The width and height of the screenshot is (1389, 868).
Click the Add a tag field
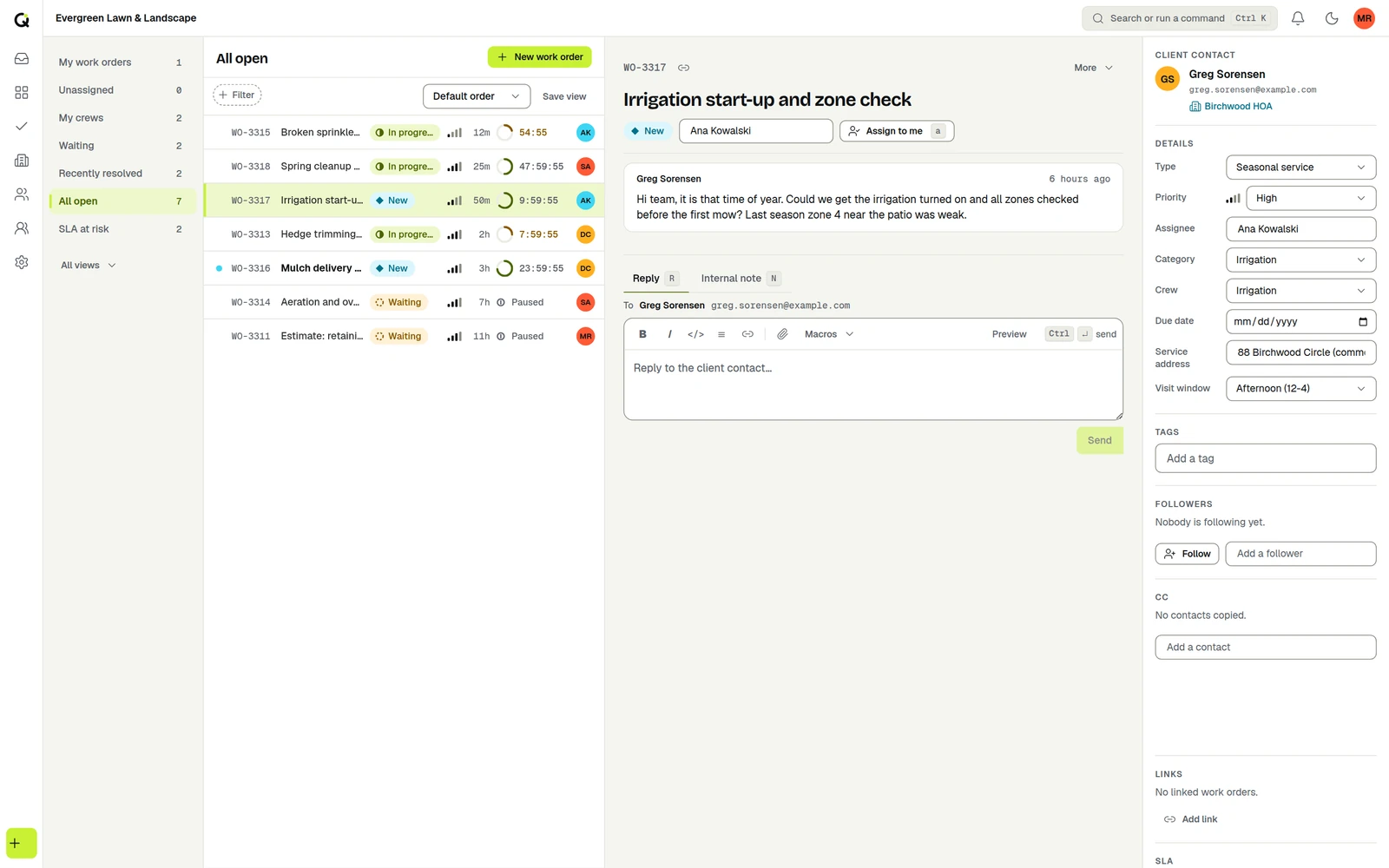point(1266,458)
